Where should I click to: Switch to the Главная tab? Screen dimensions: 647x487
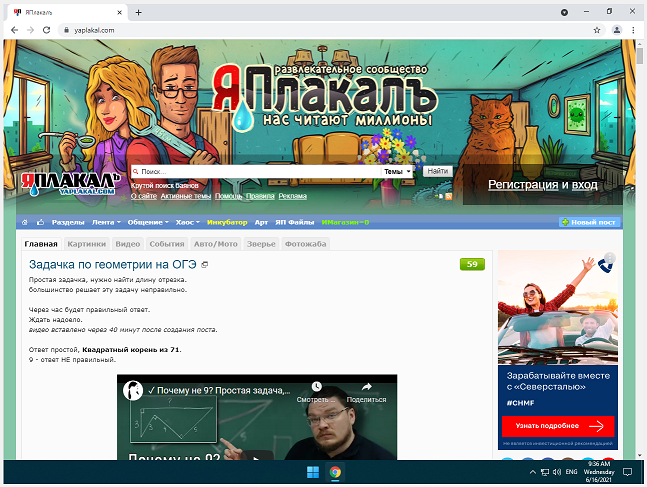[x=41, y=244]
